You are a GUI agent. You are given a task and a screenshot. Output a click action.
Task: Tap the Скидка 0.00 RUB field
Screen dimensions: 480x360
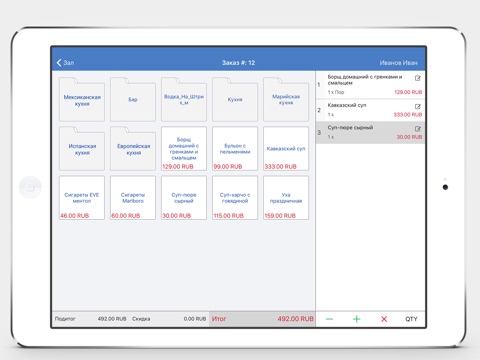click(169, 319)
